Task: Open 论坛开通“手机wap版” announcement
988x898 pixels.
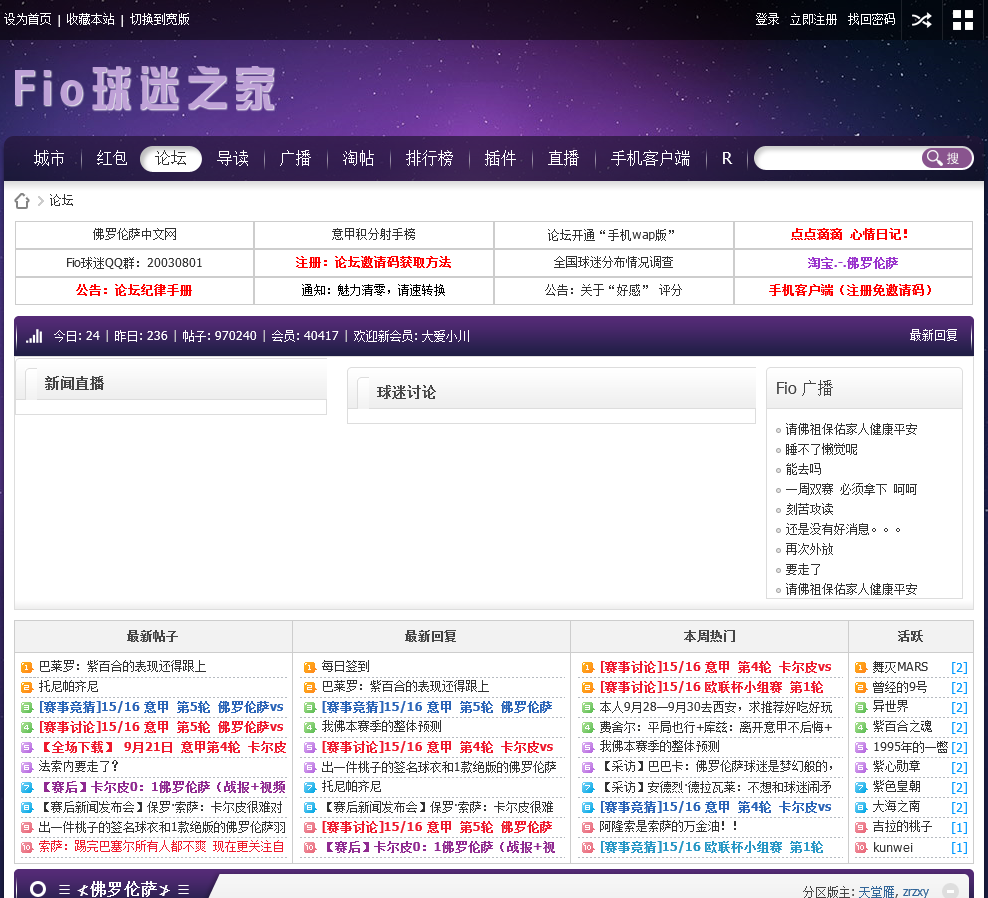Action: click(x=611, y=235)
